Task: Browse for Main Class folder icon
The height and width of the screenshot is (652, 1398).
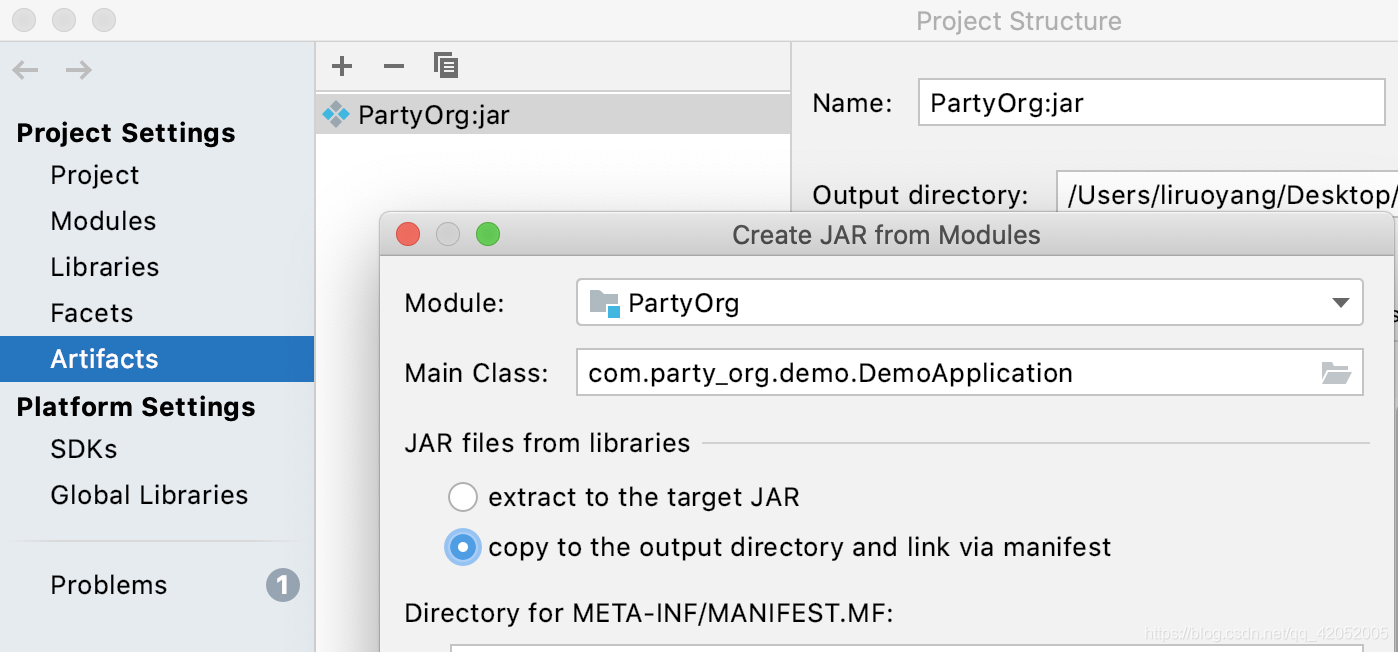Action: coord(1336,373)
